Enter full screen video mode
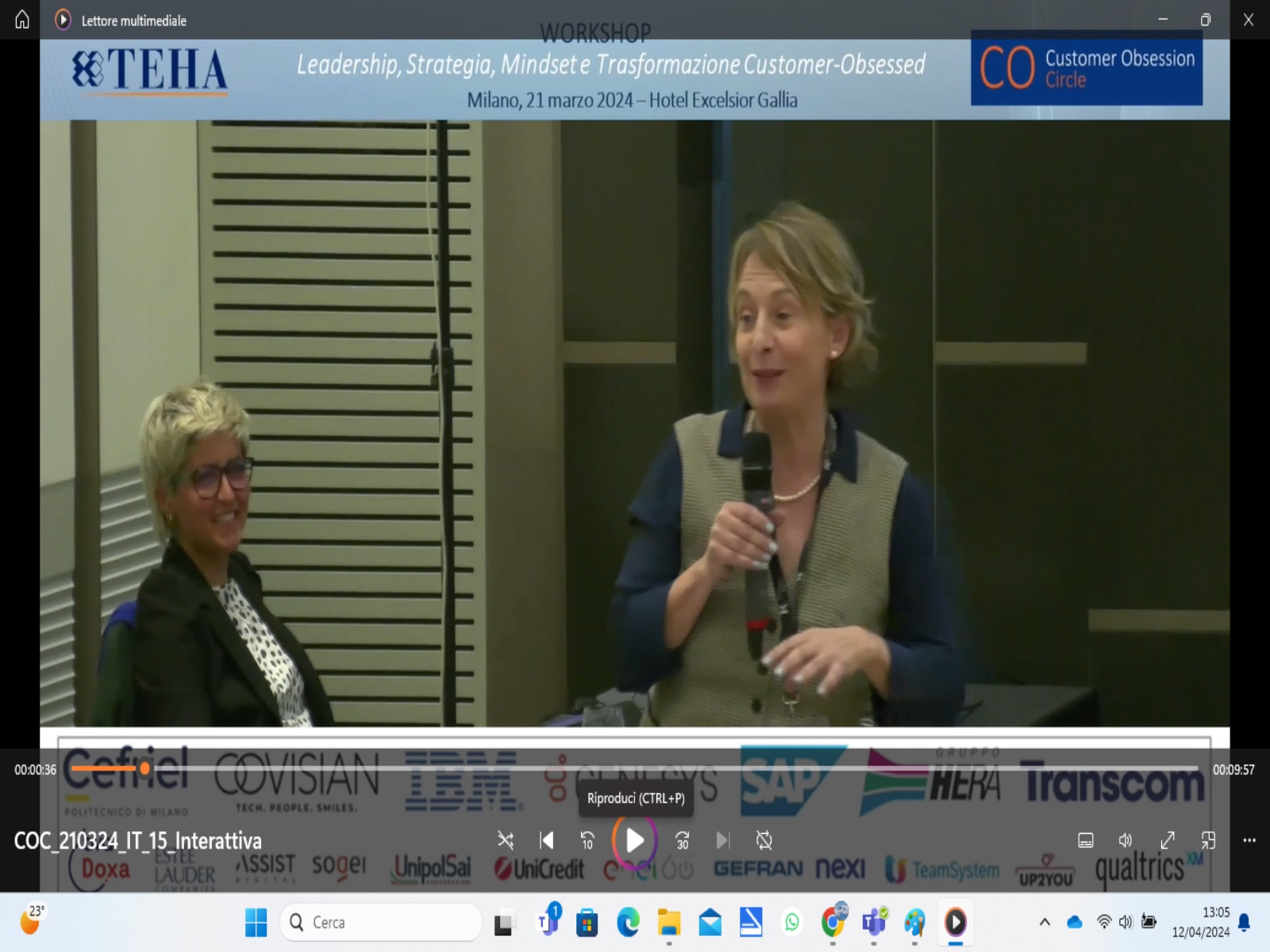The height and width of the screenshot is (952, 1270). coord(1168,840)
